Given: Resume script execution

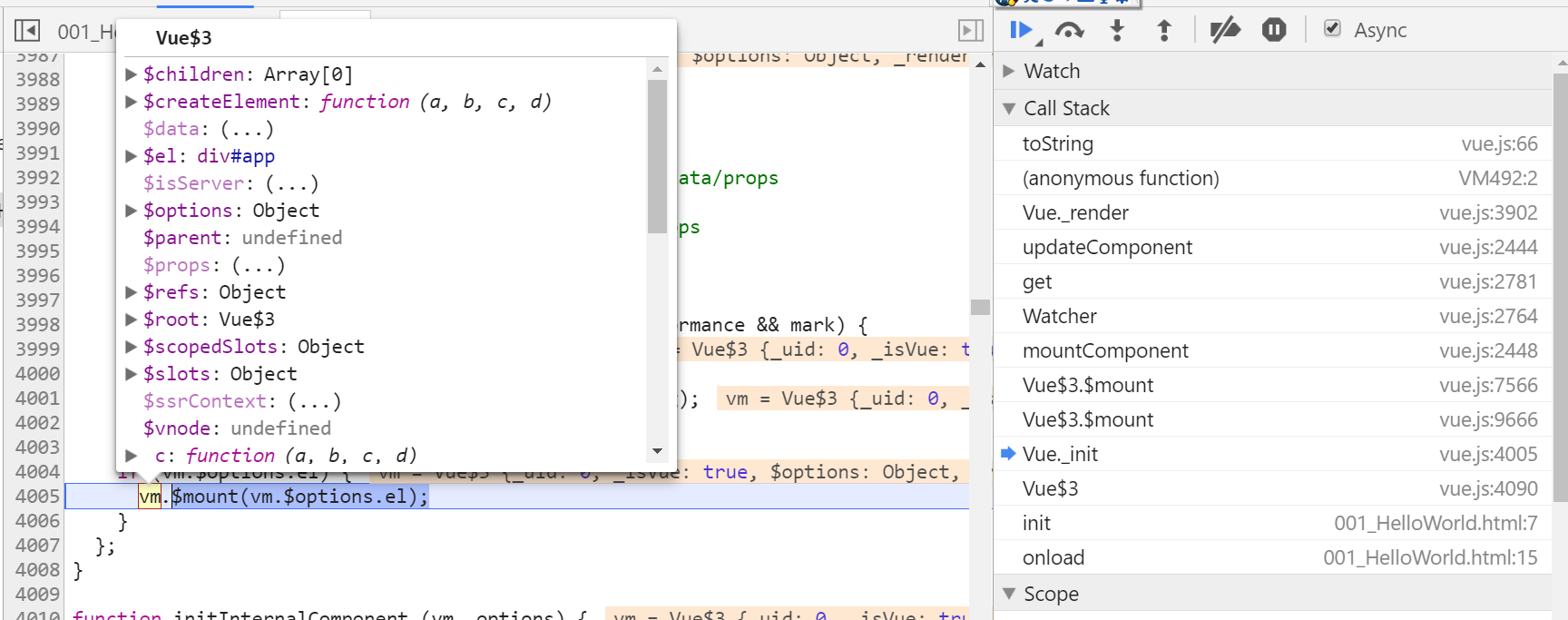Looking at the screenshot, I should click(1022, 30).
